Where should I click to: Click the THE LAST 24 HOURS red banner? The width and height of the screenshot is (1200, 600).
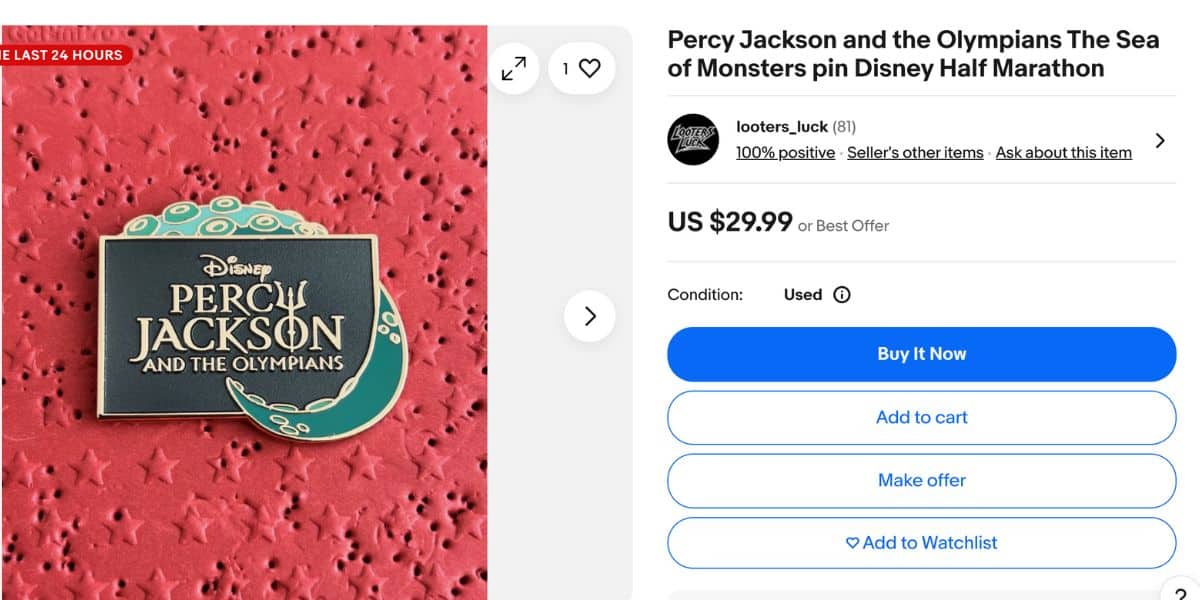point(60,55)
